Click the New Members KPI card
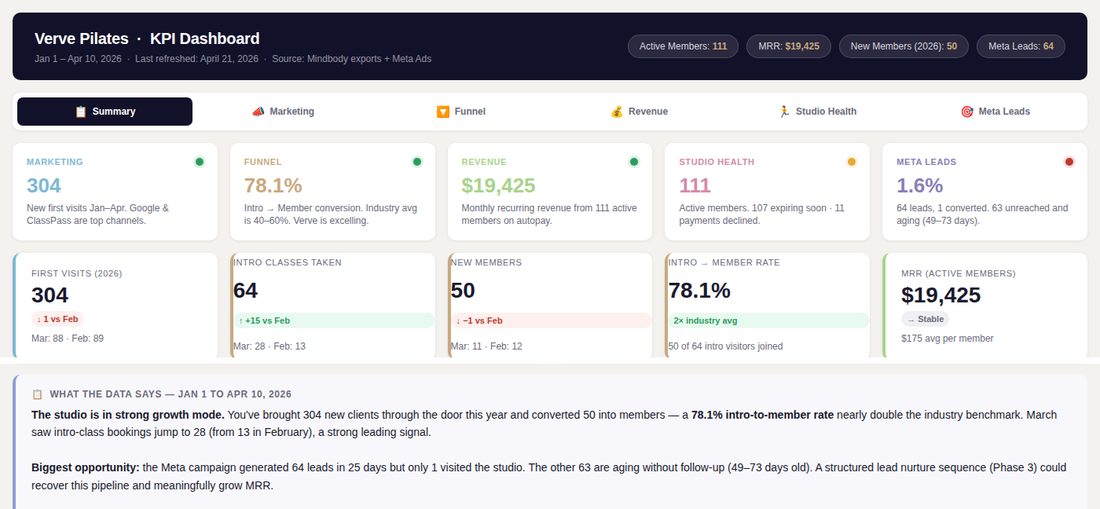The image size is (1100, 509). [550, 306]
